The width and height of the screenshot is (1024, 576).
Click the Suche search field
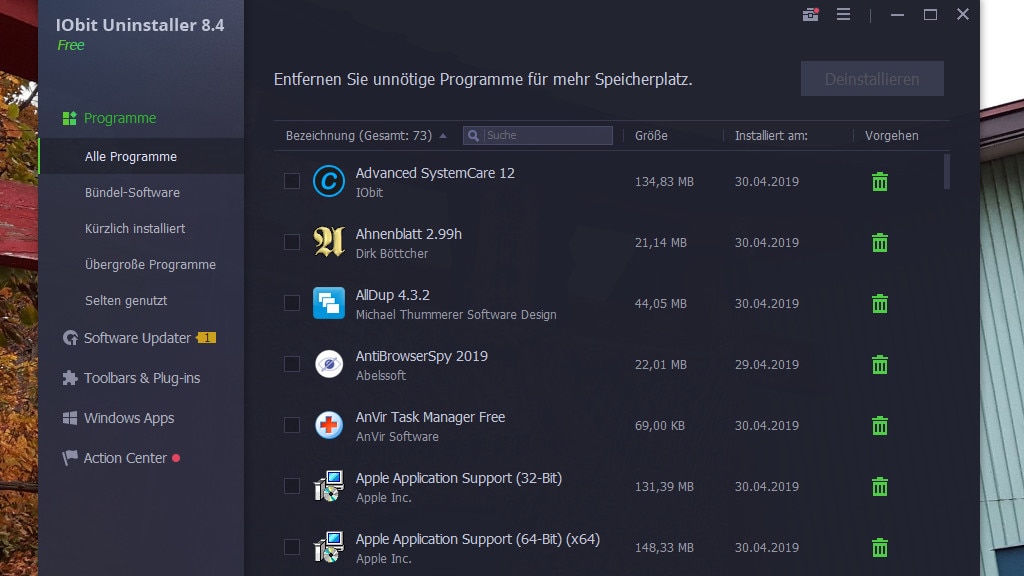(537, 135)
